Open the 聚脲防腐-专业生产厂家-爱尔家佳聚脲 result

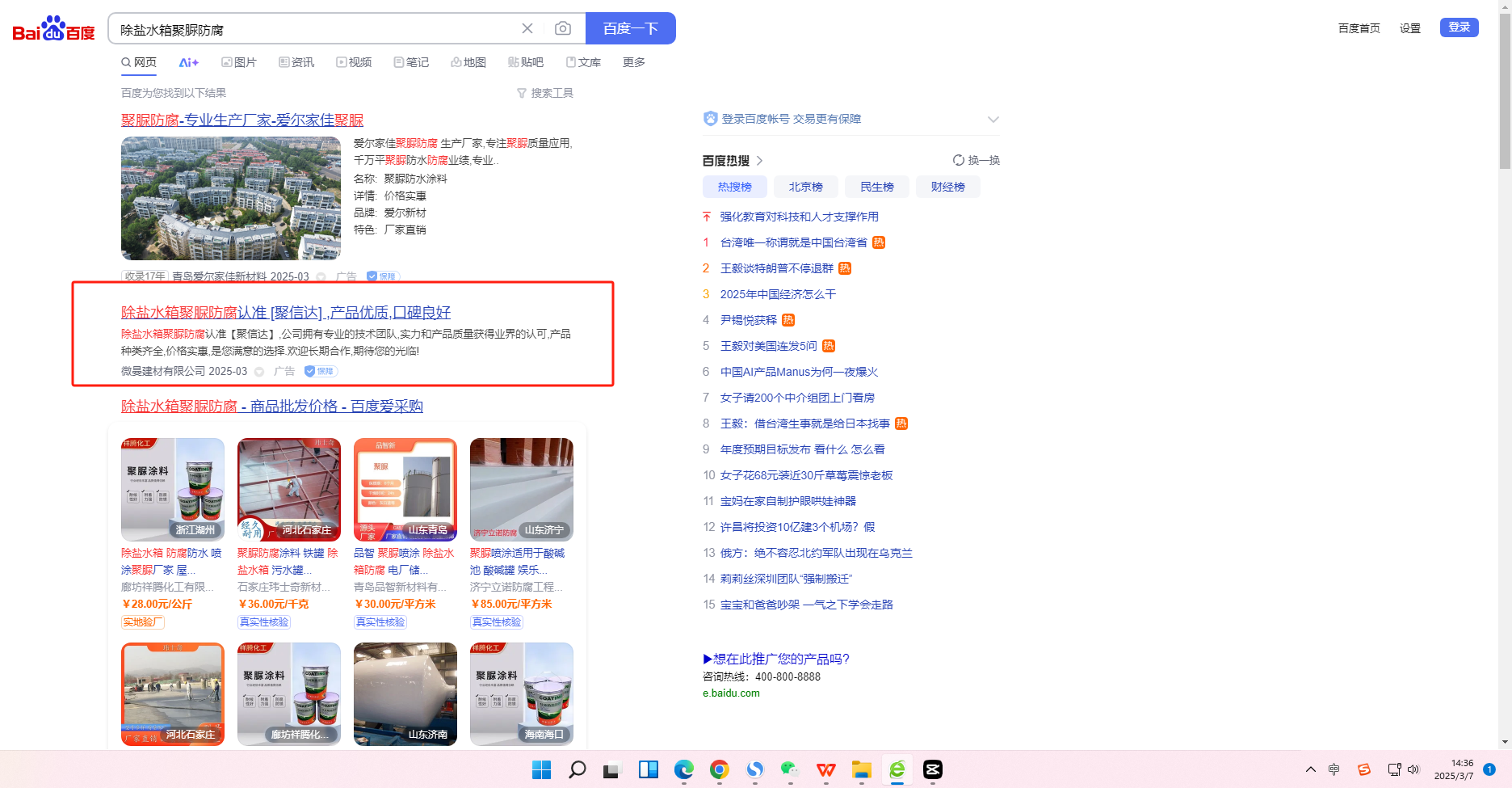coord(242,120)
